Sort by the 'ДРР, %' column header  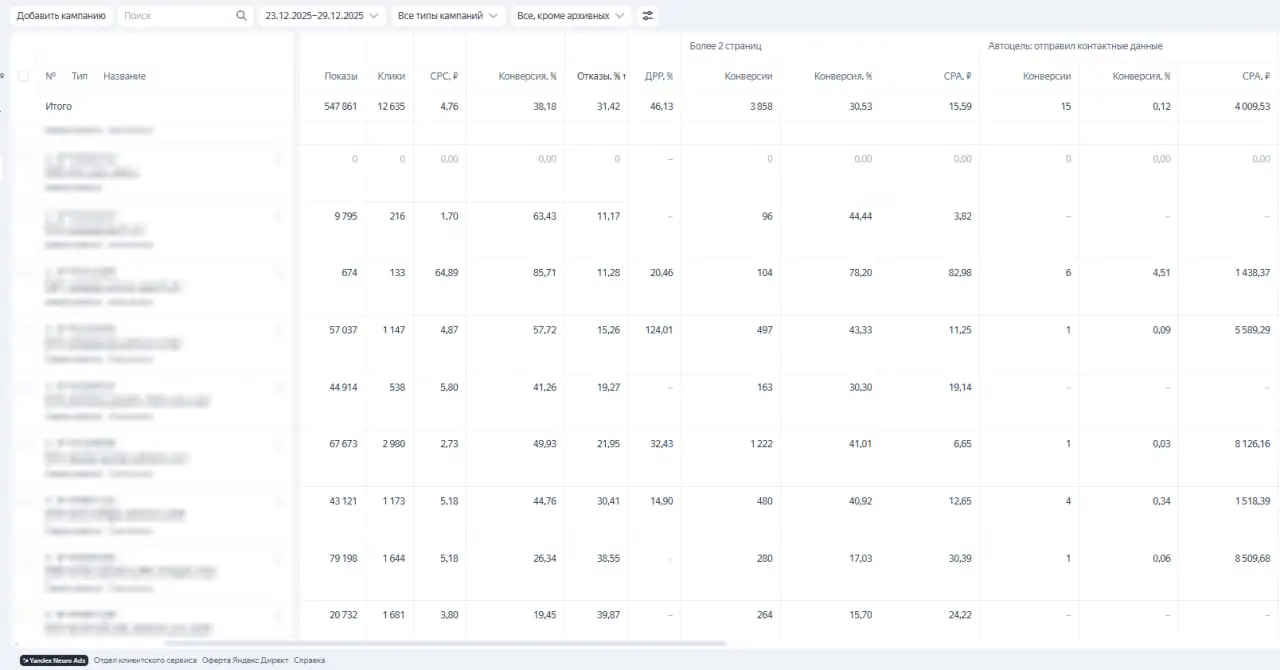pyautogui.click(x=659, y=76)
